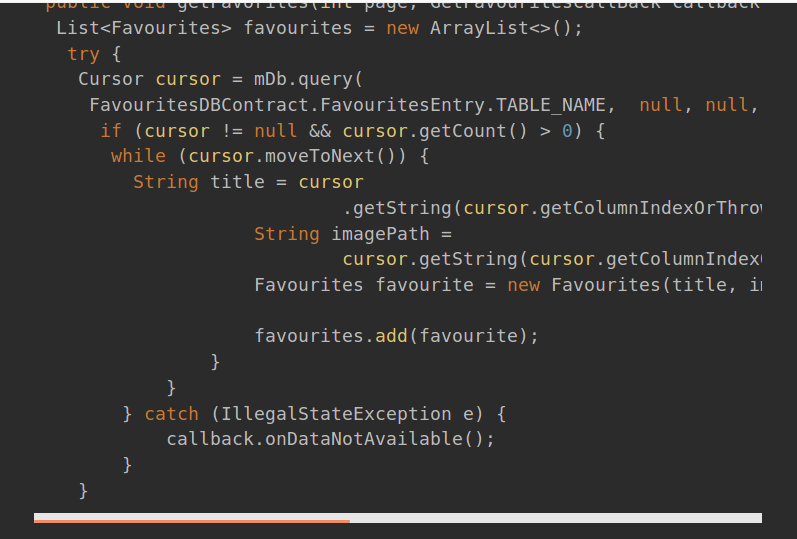Click the 'while' keyword in the loop
The width and height of the screenshot is (797, 539).
click(x=138, y=156)
